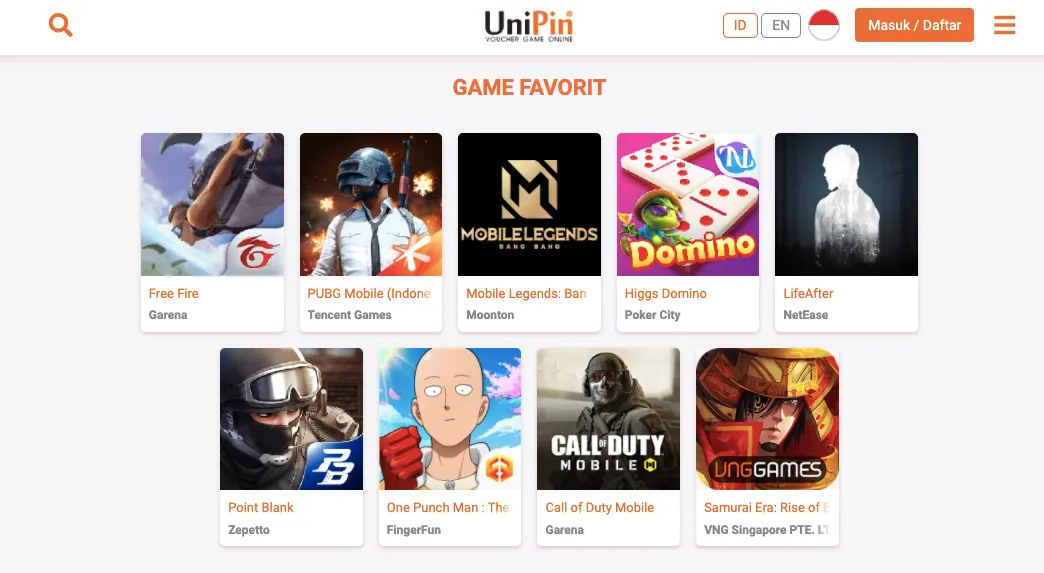Click the Higgs Domino title text
Viewport: 1044px width, 573px height.
coord(665,293)
